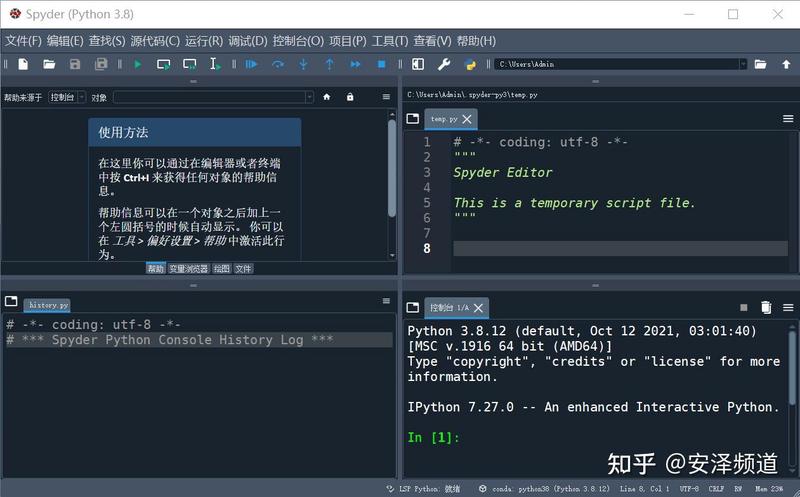
Task: Expand the working directory path dropdown
Action: pos(743,64)
